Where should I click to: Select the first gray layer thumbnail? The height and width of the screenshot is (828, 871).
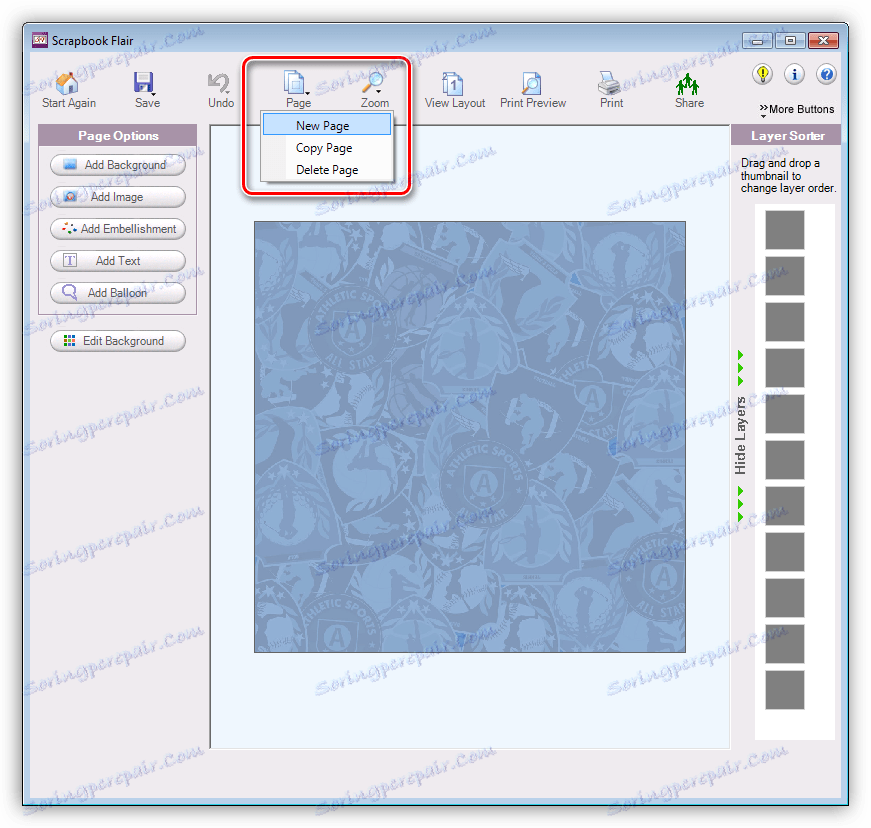(784, 230)
